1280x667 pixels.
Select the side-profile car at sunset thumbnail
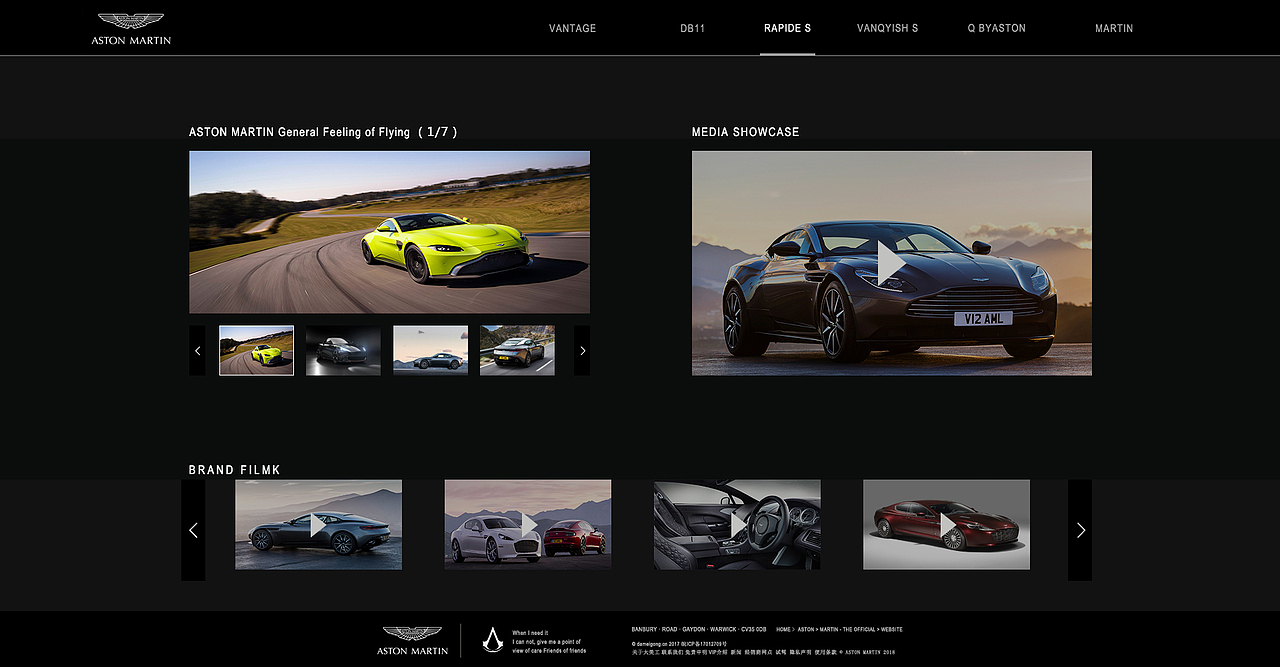pyautogui.click(x=430, y=351)
